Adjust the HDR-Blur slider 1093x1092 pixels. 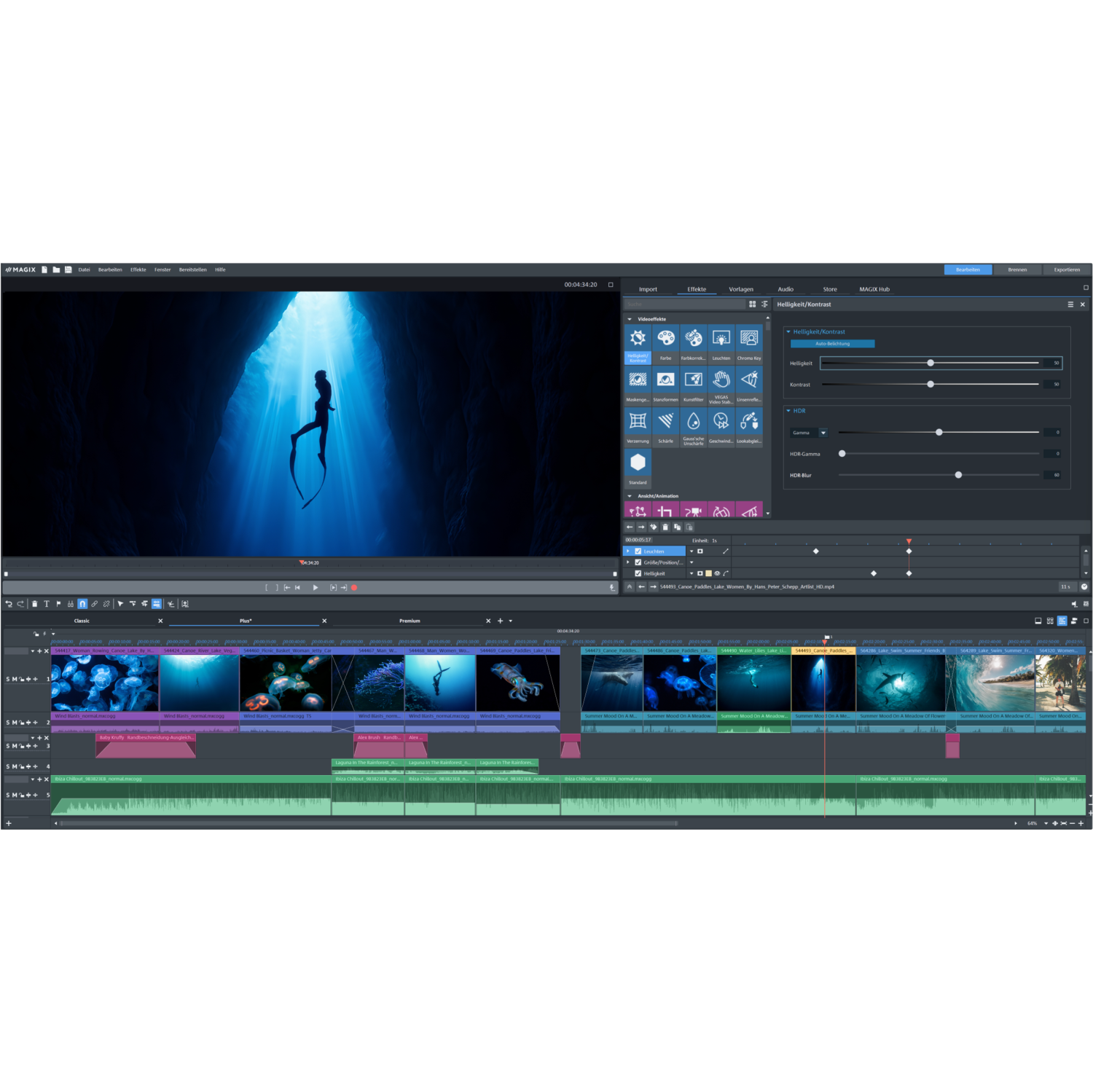(958, 475)
